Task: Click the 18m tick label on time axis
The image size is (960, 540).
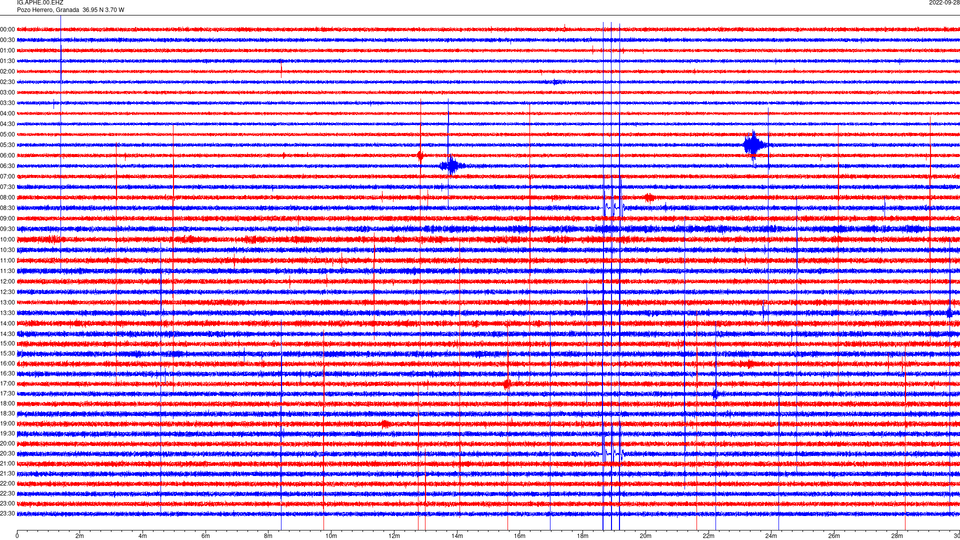Action: coord(583,536)
